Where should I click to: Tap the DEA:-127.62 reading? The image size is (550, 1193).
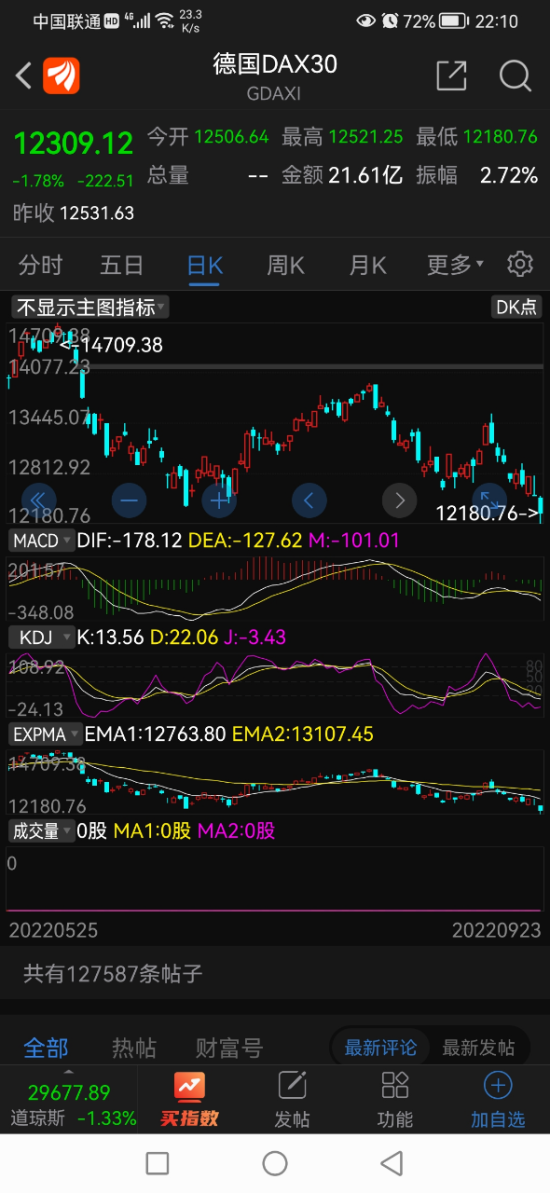click(x=245, y=540)
